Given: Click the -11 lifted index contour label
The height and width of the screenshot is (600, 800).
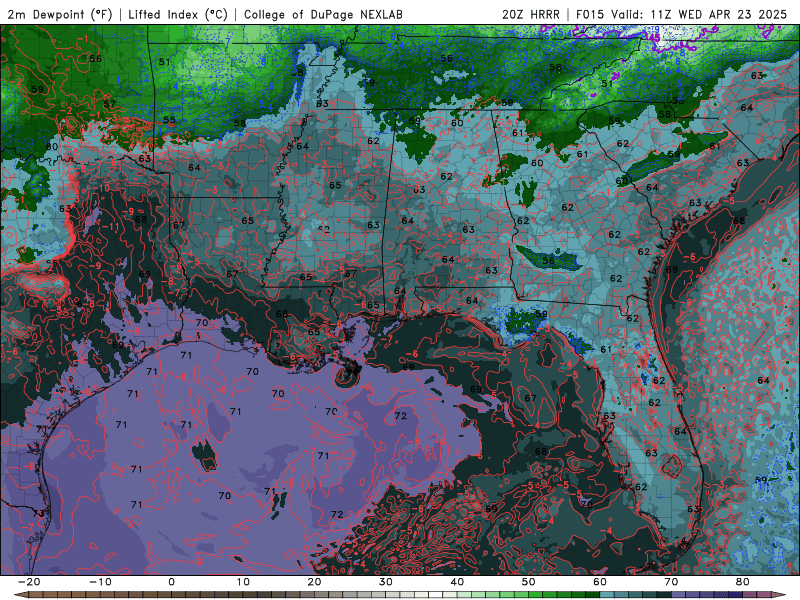Looking at the screenshot, I should pyautogui.click(x=110, y=227).
